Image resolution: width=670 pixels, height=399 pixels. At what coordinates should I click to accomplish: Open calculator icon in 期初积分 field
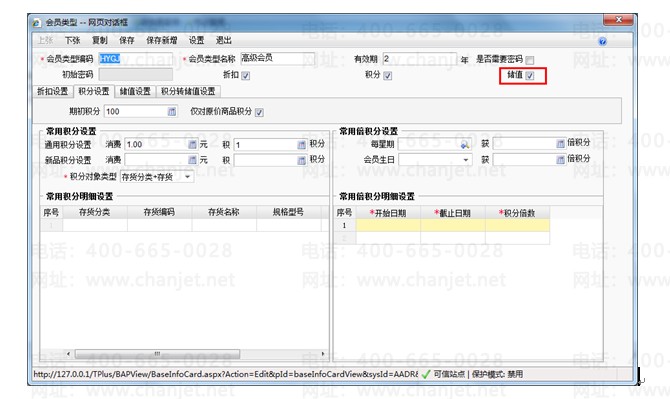172,111
